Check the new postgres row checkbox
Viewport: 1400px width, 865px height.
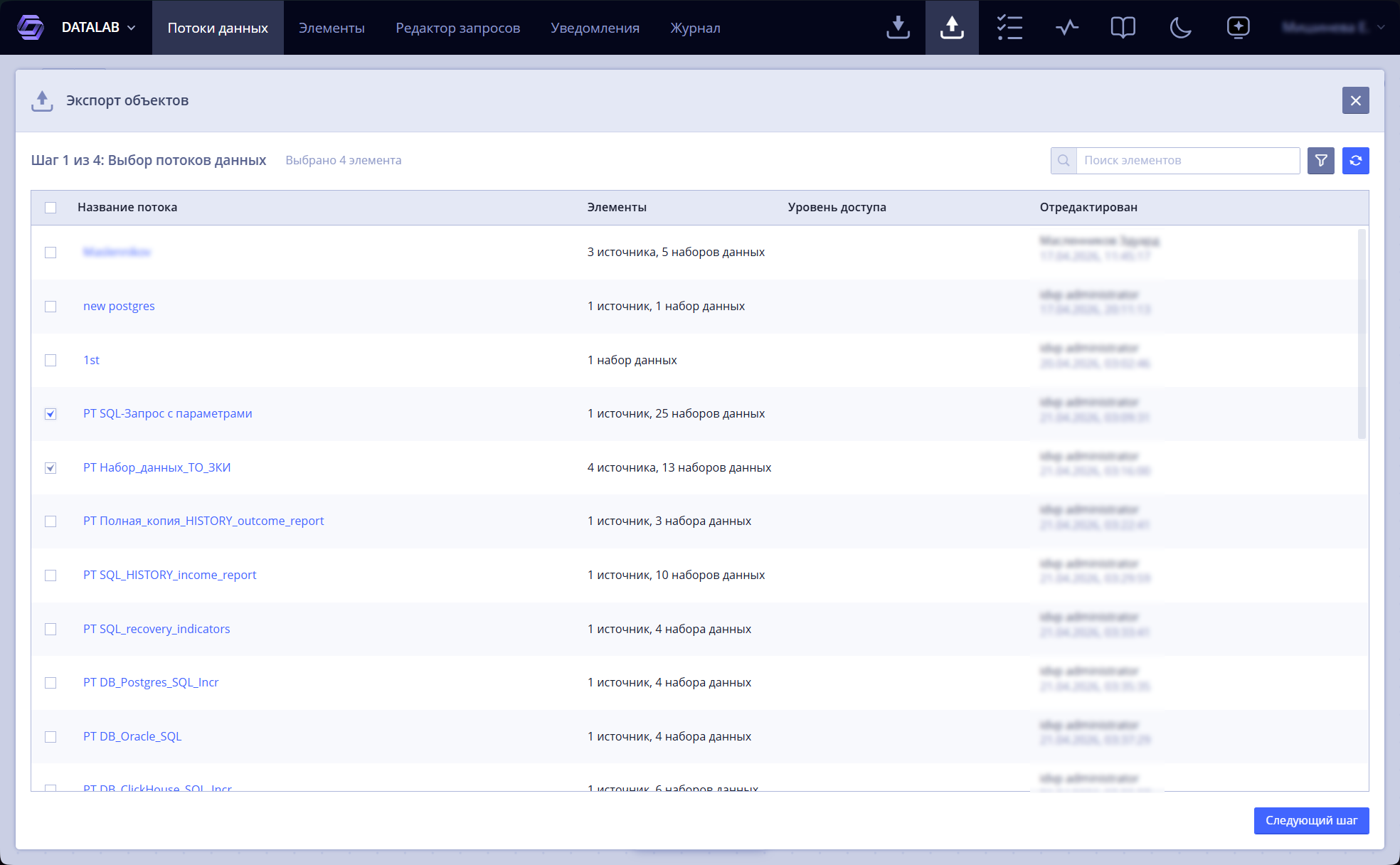click(x=51, y=307)
